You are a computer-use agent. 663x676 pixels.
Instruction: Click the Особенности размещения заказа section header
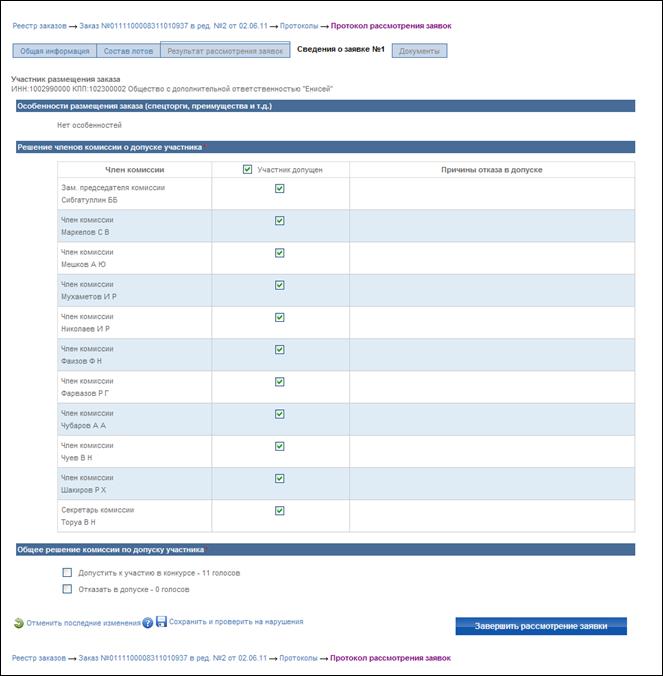(325, 106)
